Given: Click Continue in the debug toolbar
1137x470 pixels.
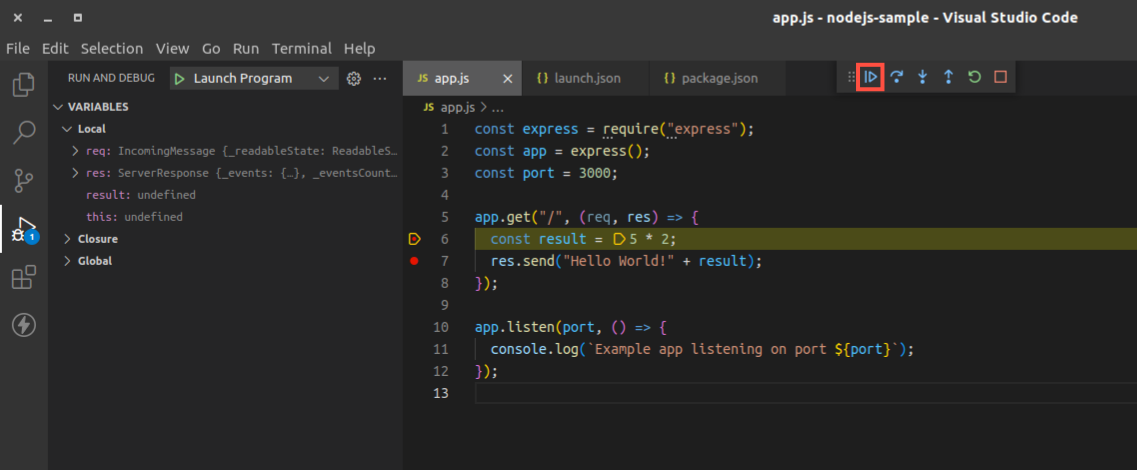Looking at the screenshot, I should pos(871,77).
